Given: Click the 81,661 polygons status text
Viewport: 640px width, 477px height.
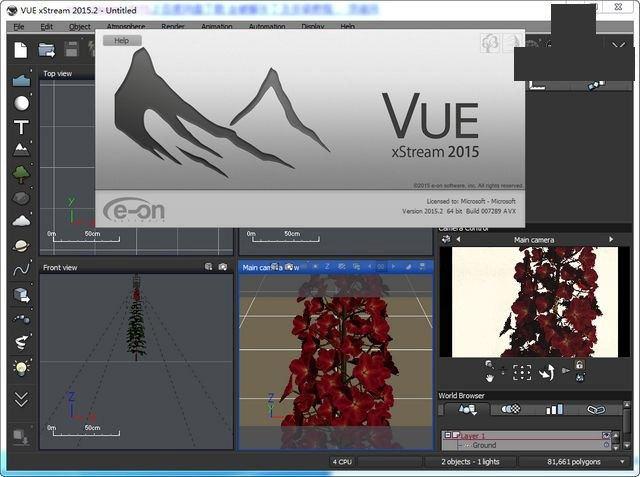Looking at the screenshot, I should point(573,462).
